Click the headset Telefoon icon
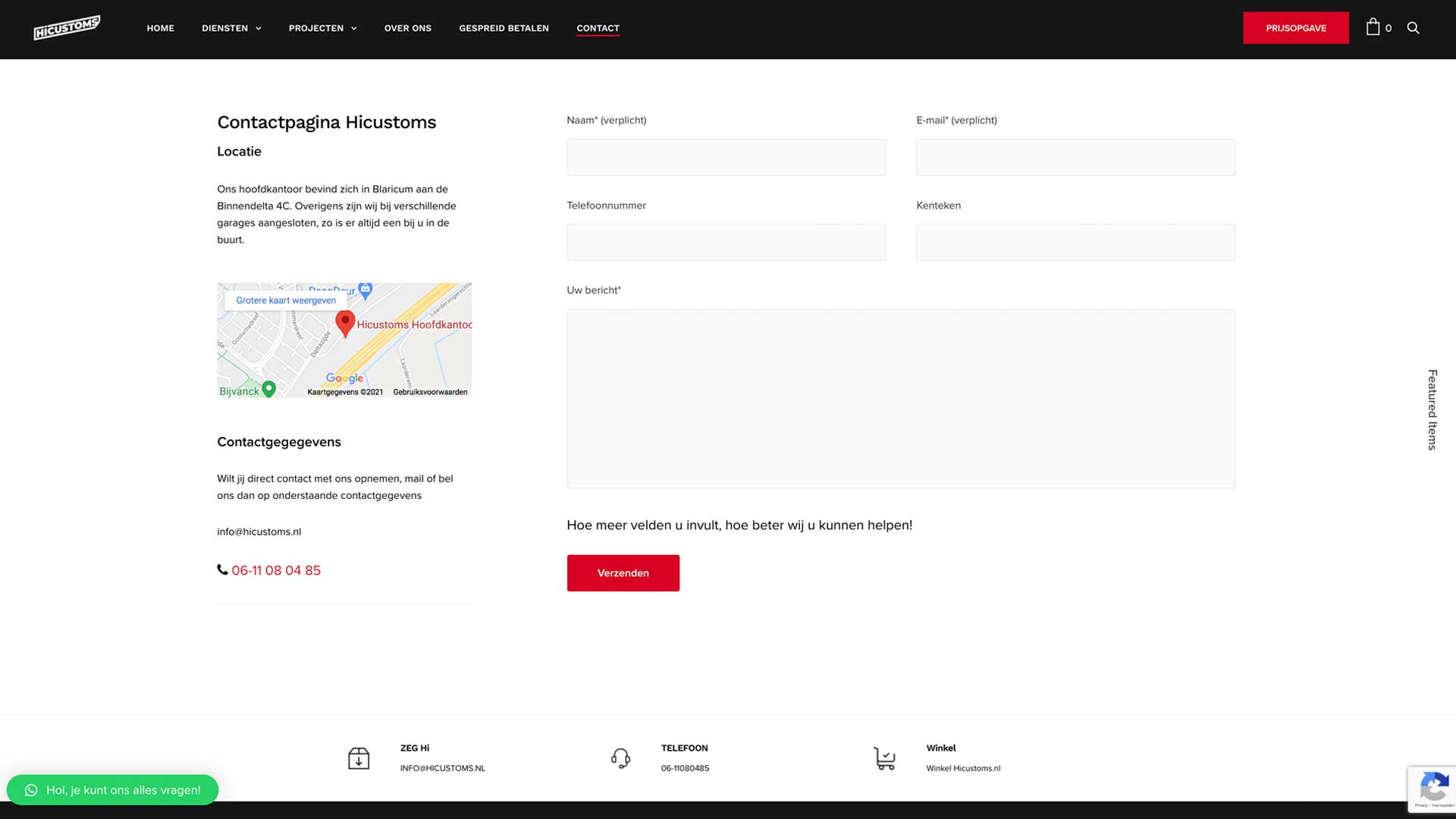 coord(620,758)
